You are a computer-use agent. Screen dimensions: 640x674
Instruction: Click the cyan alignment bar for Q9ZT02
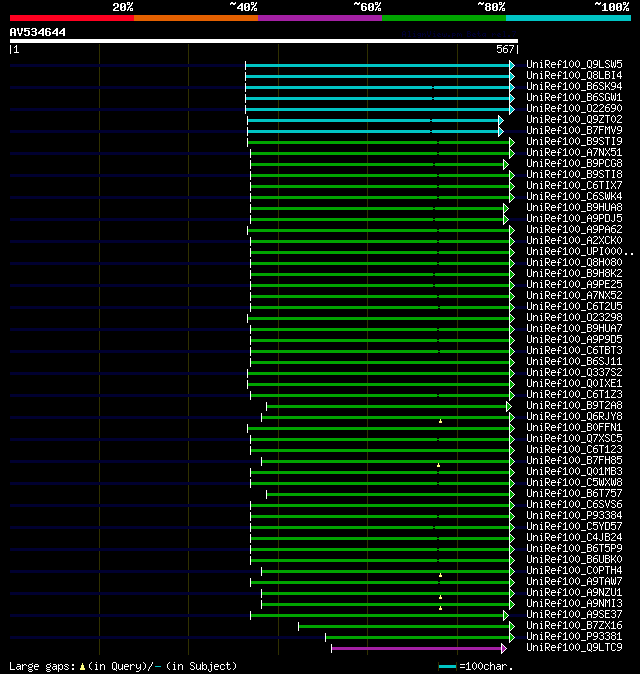373,120
